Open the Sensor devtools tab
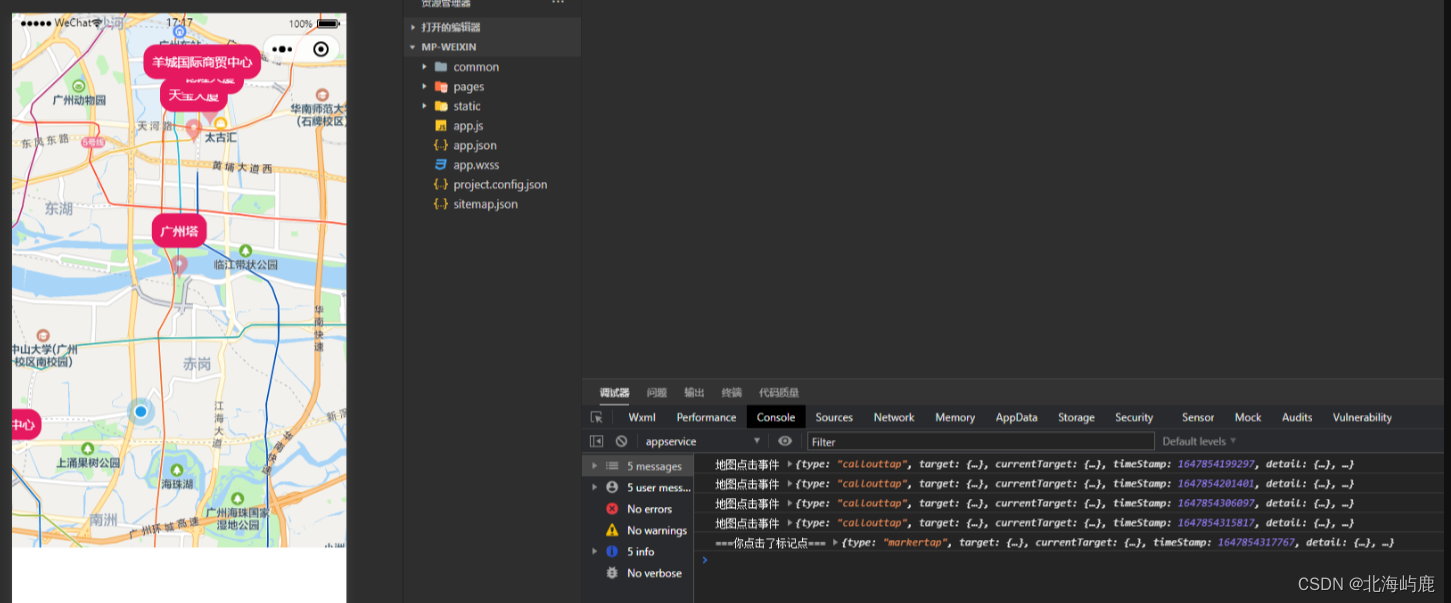1451x603 pixels. [x=1198, y=418]
